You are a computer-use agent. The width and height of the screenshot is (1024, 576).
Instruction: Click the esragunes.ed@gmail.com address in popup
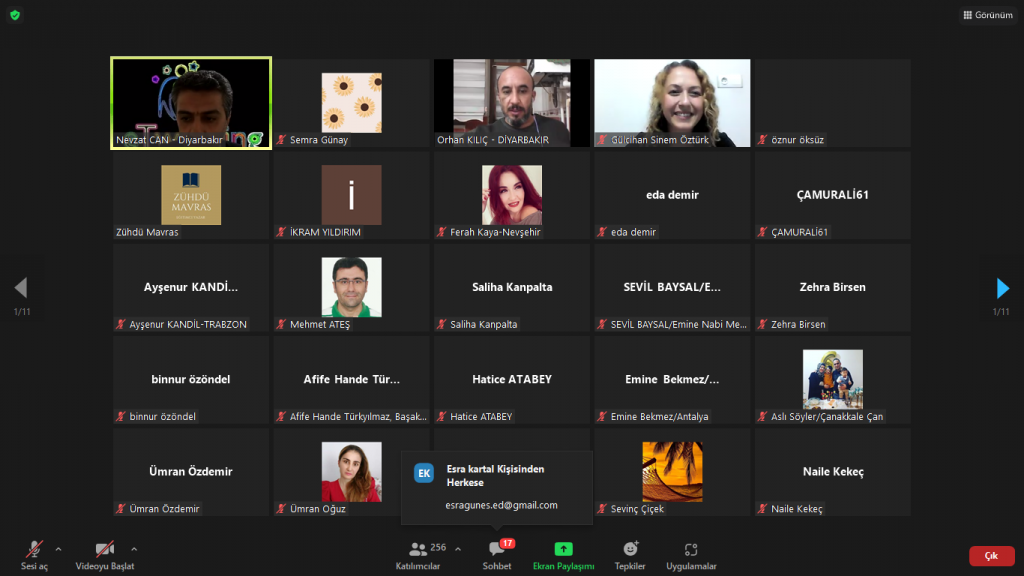click(x=501, y=506)
